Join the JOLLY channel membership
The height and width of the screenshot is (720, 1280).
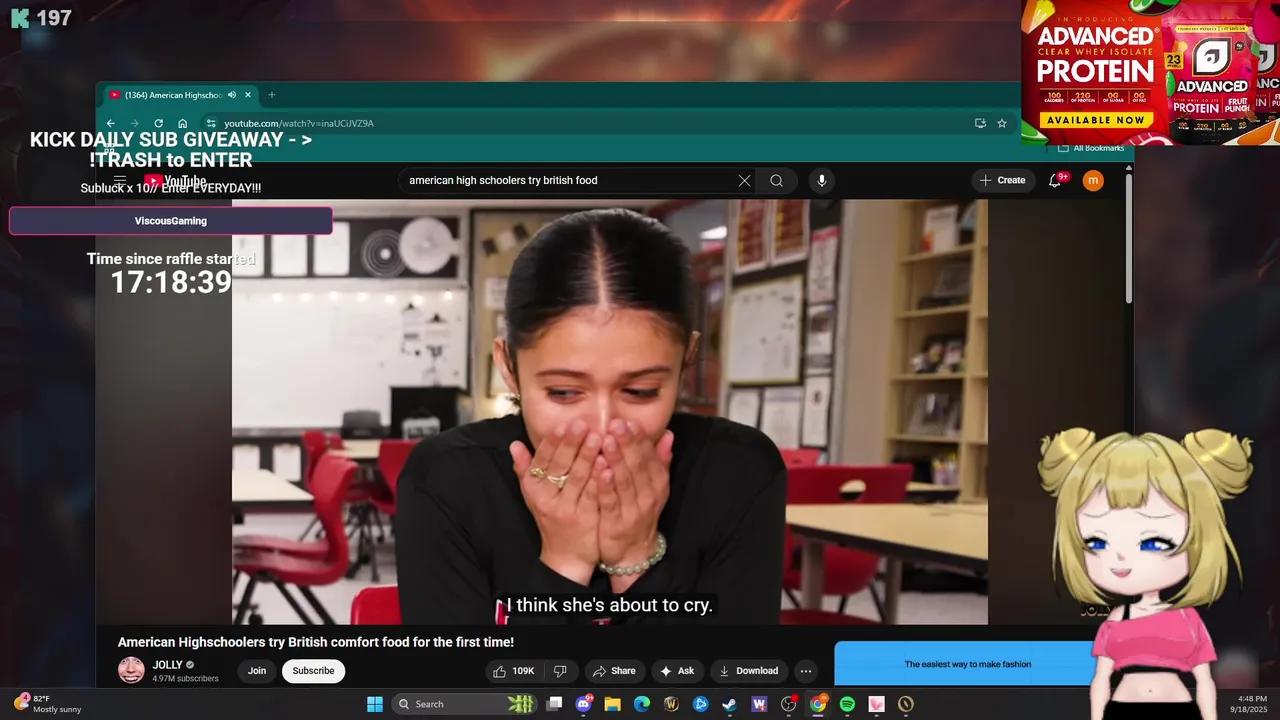point(257,671)
